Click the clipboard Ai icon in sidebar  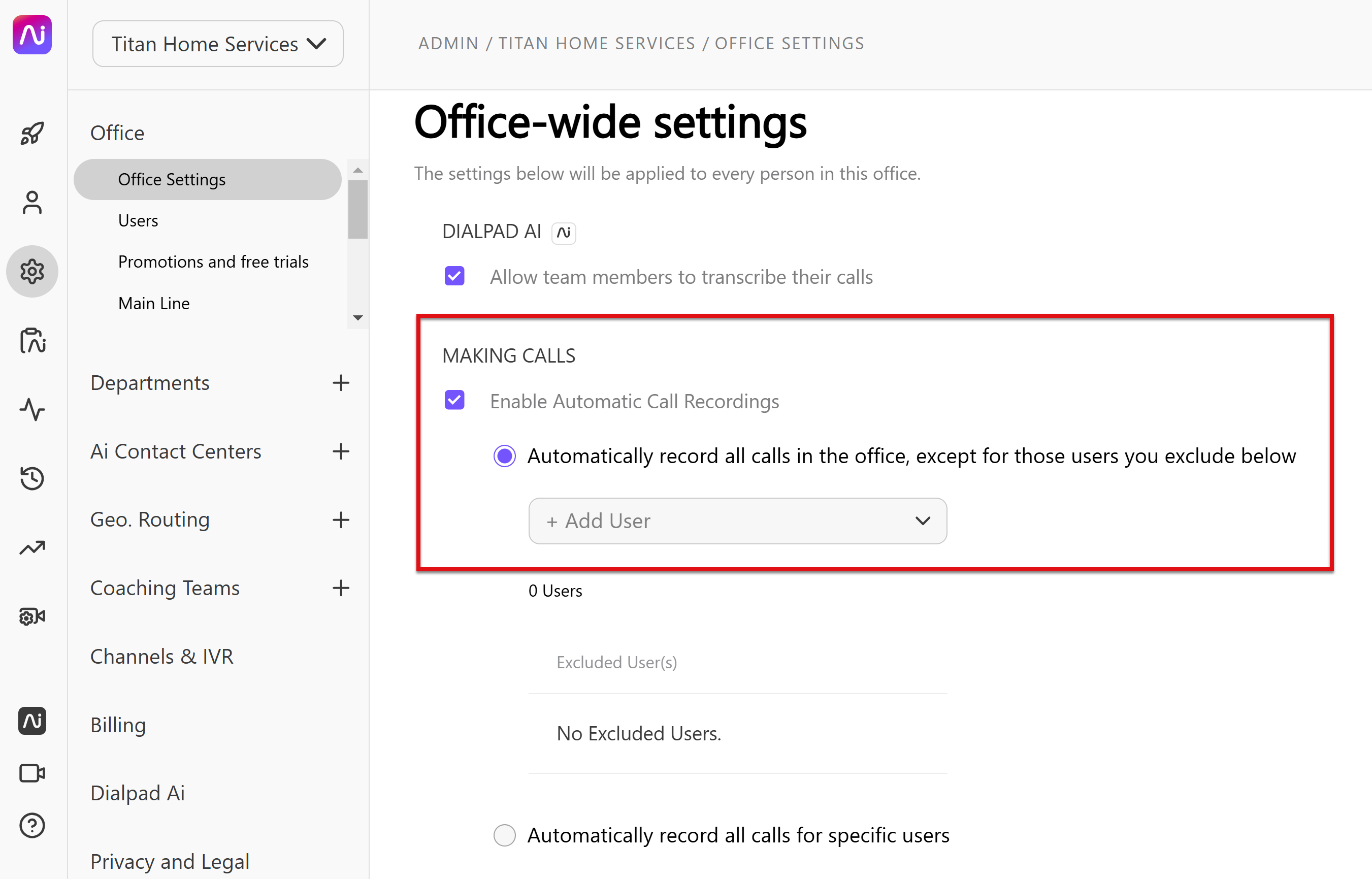[32, 341]
